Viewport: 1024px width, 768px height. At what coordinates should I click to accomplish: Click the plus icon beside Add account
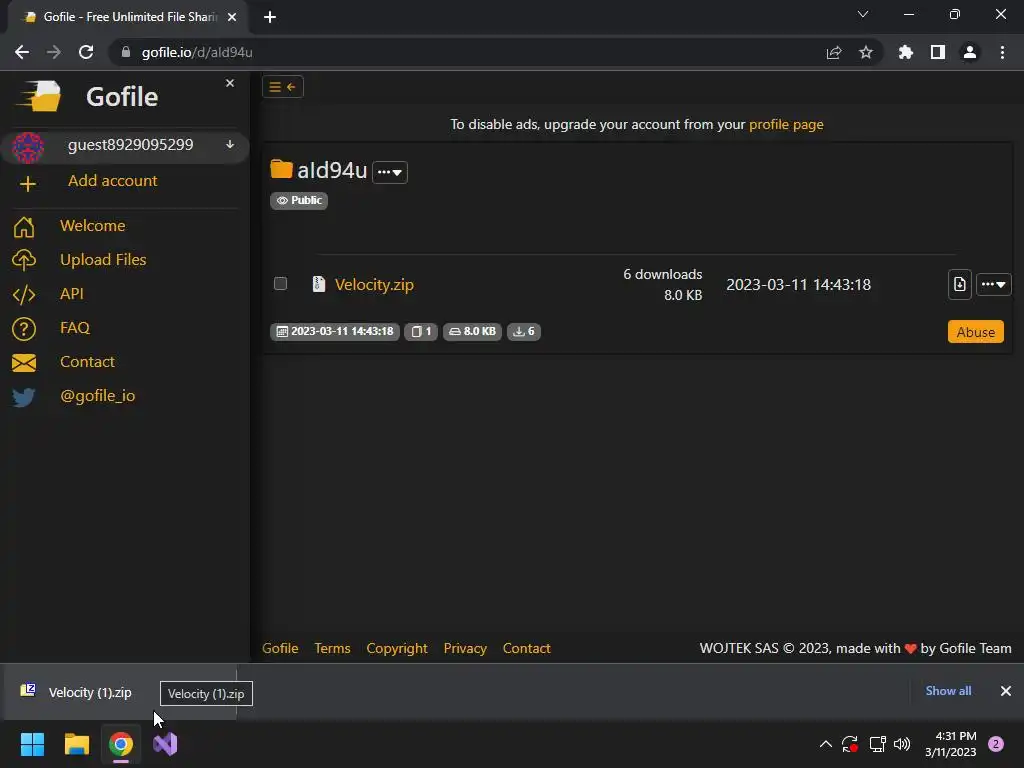(x=27, y=184)
